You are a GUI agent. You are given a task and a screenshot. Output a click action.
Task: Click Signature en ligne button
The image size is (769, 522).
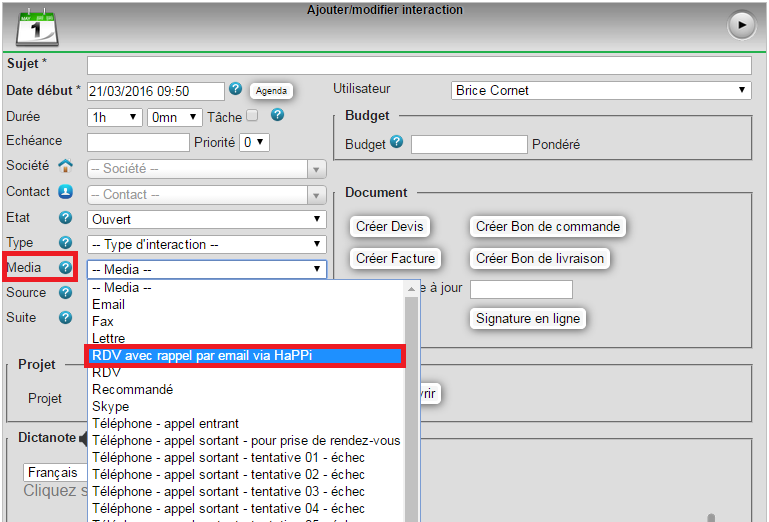pos(528,318)
